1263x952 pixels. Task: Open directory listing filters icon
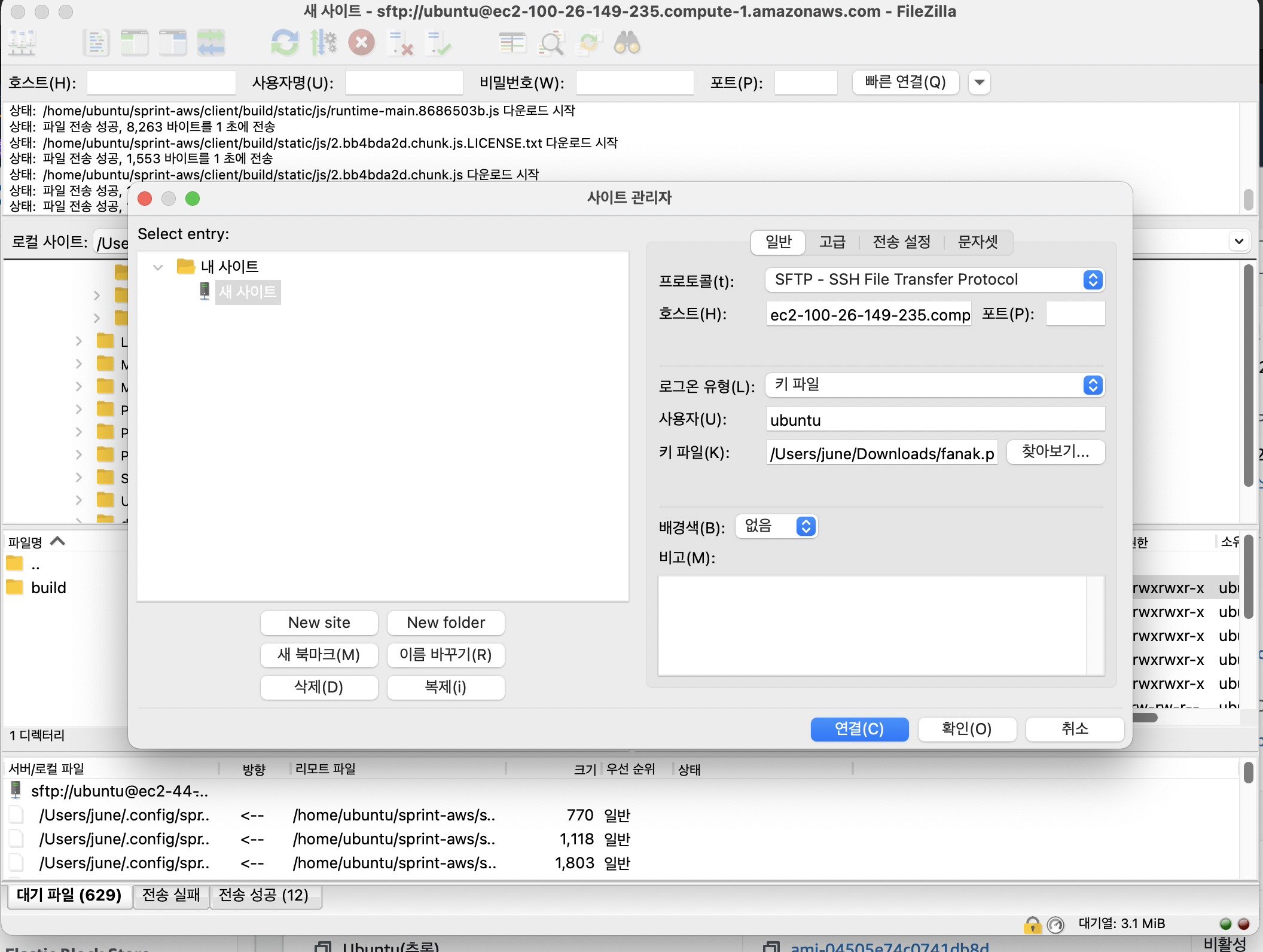(512, 43)
